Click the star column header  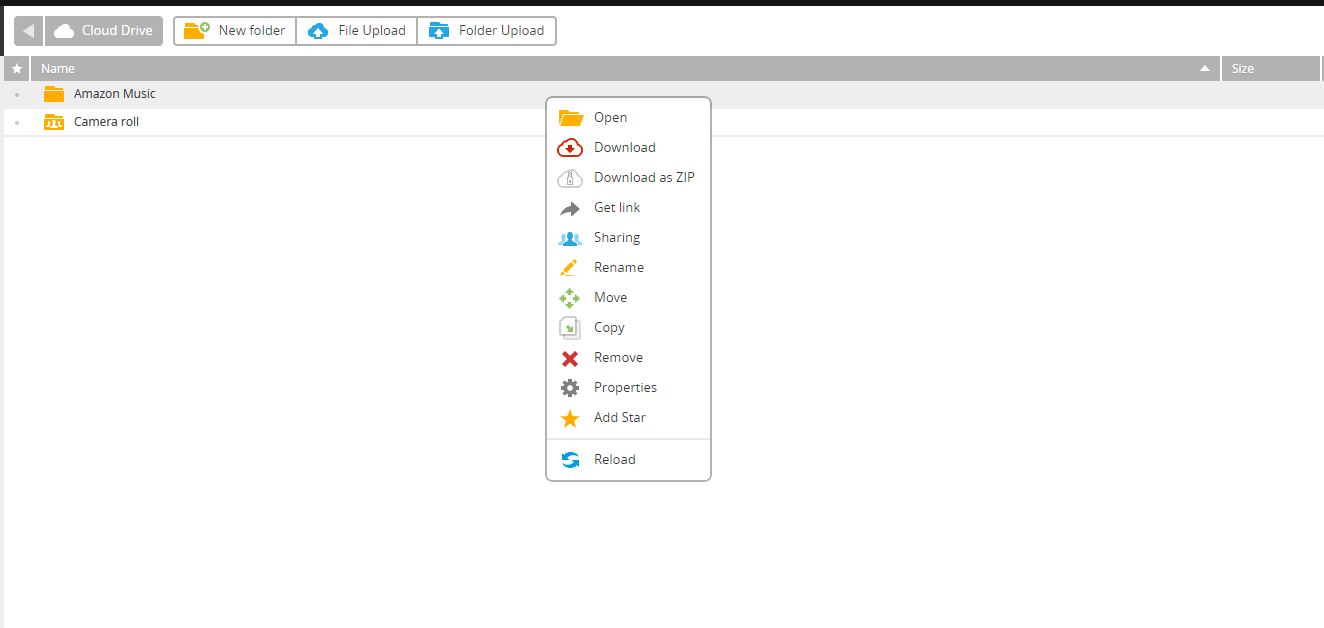(17, 69)
